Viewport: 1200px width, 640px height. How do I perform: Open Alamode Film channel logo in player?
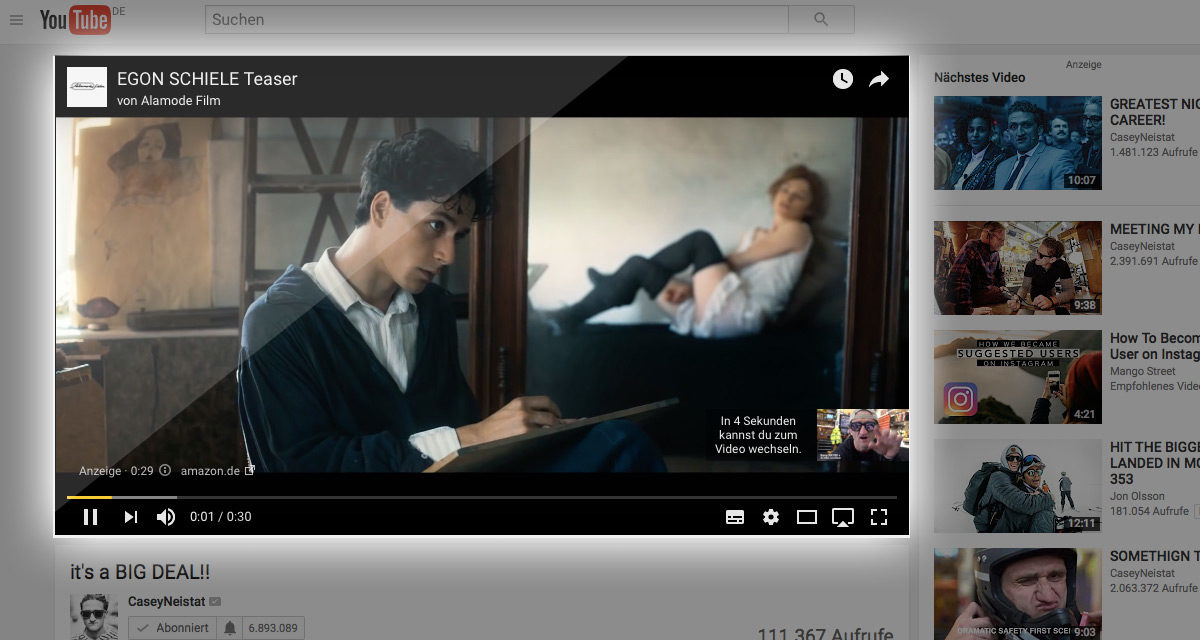click(x=87, y=87)
